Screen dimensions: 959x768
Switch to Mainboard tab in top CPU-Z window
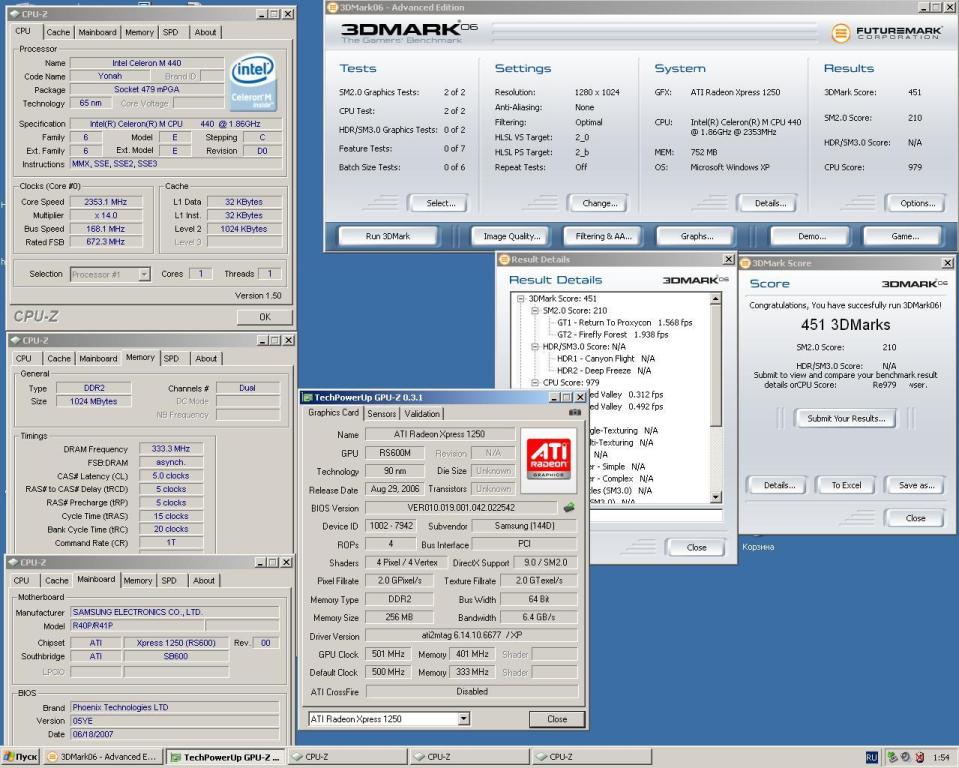coord(97,32)
